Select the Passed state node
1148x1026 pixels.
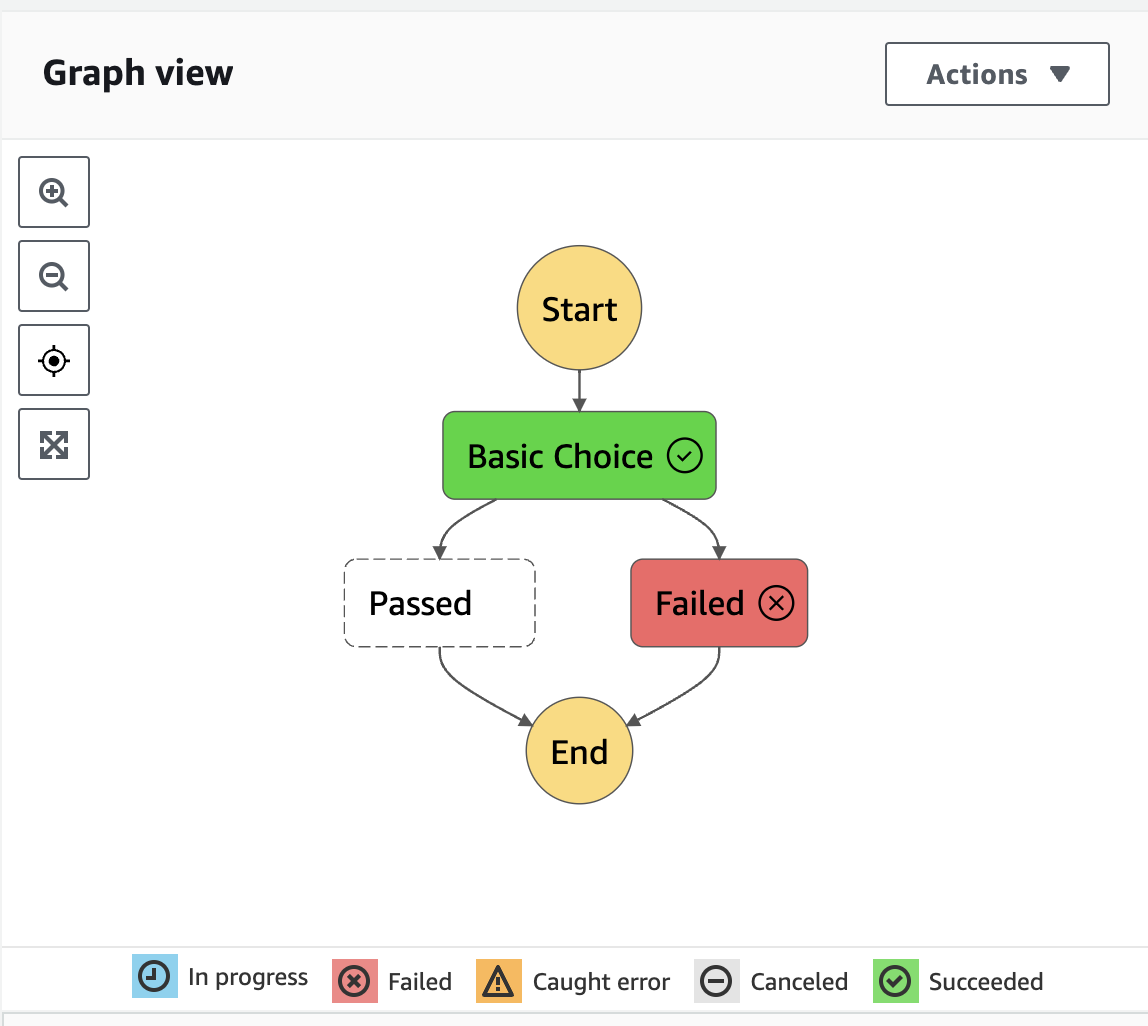click(x=439, y=603)
